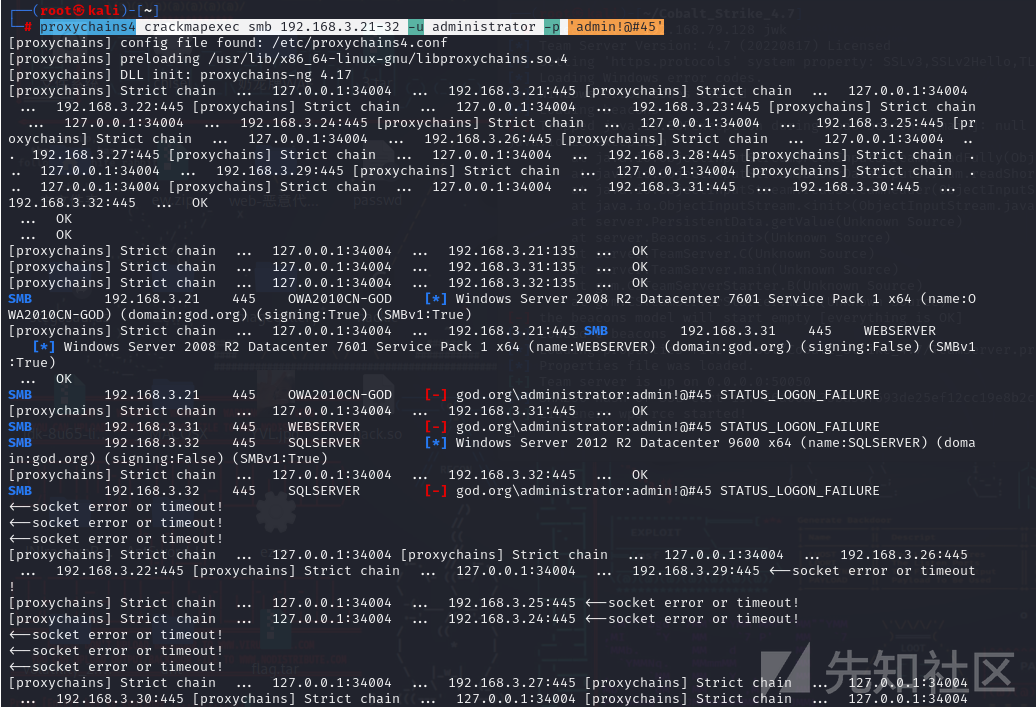Click the red [-] marker on the OWA2010CN-GOD row
1036x707 pixels.
(435, 394)
